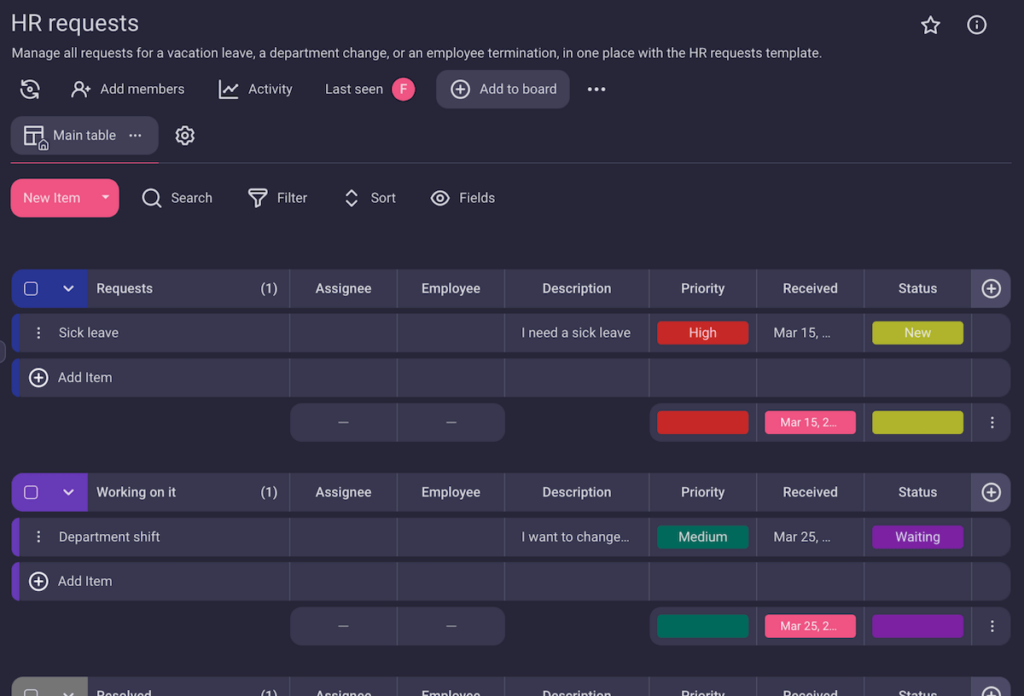This screenshot has height=696, width=1024.
Task: Open the board Activity log
Action: 256,89
